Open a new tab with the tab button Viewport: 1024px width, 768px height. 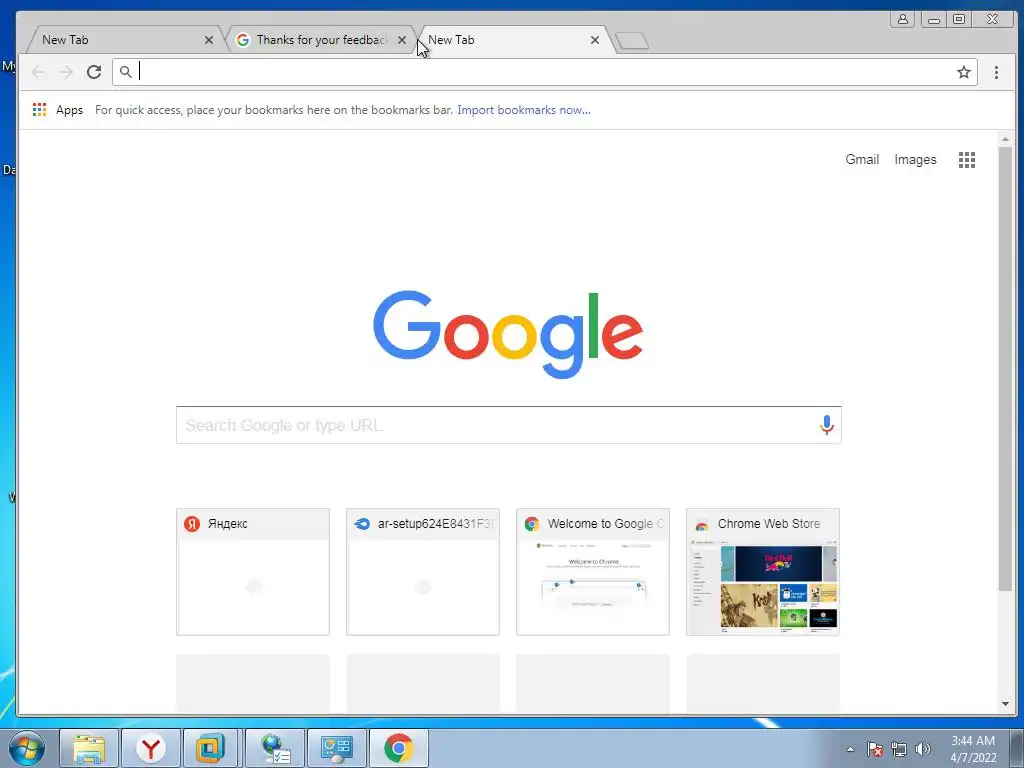click(x=632, y=41)
